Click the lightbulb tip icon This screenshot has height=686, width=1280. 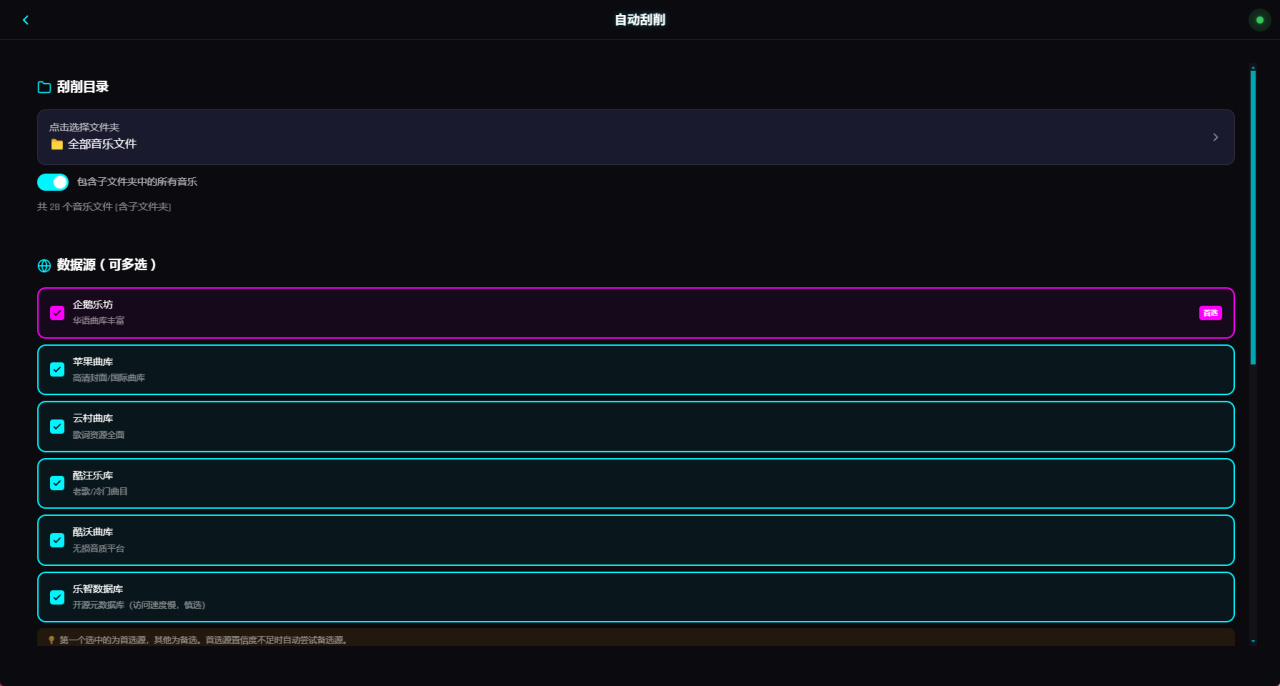click(51, 640)
